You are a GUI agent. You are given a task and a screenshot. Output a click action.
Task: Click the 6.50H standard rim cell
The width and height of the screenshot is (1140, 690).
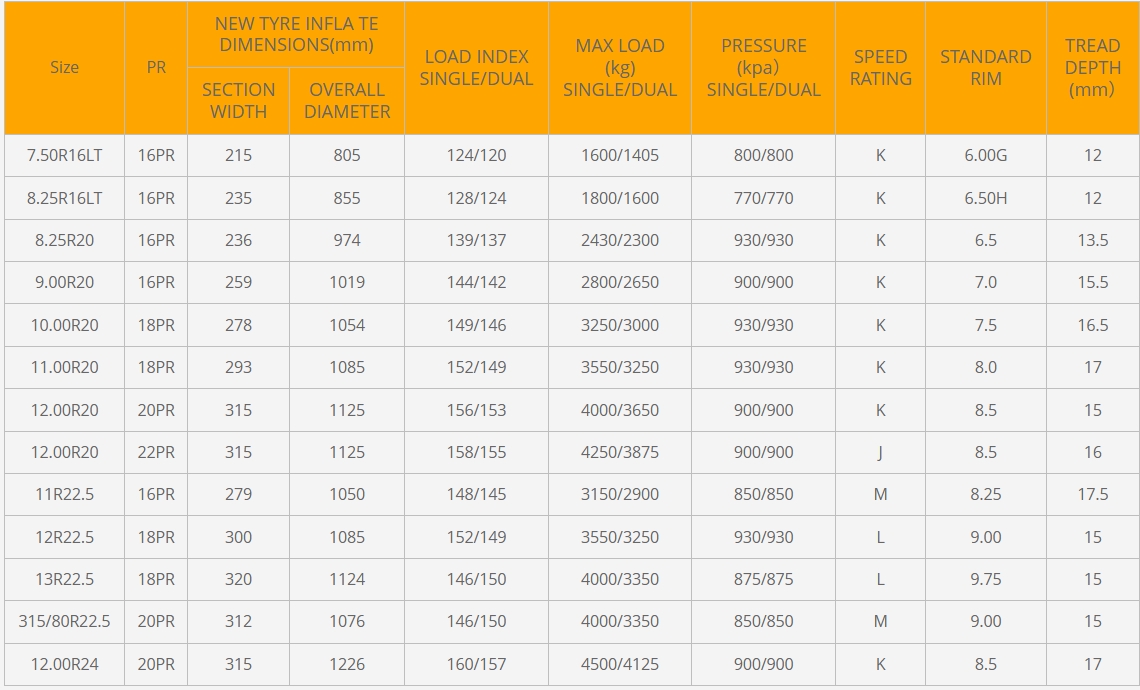(x=985, y=198)
